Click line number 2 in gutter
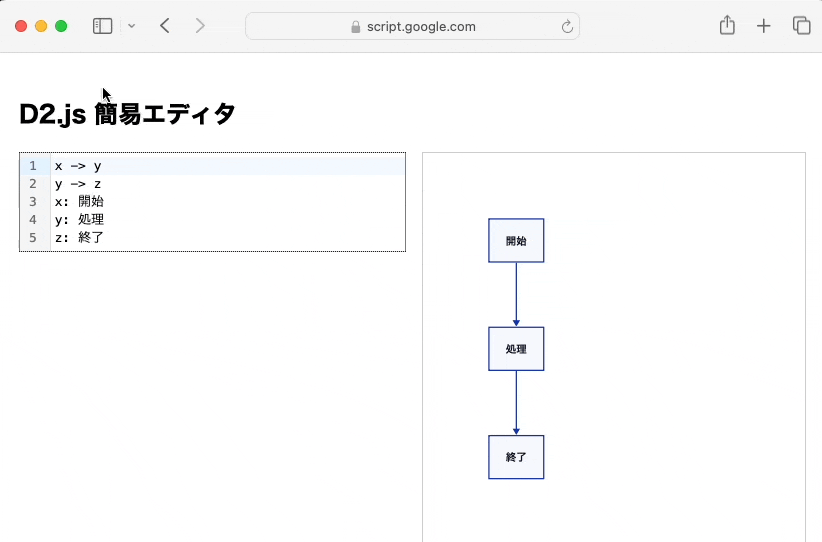Image resolution: width=822 pixels, height=542 pixels. coord(33,184)
